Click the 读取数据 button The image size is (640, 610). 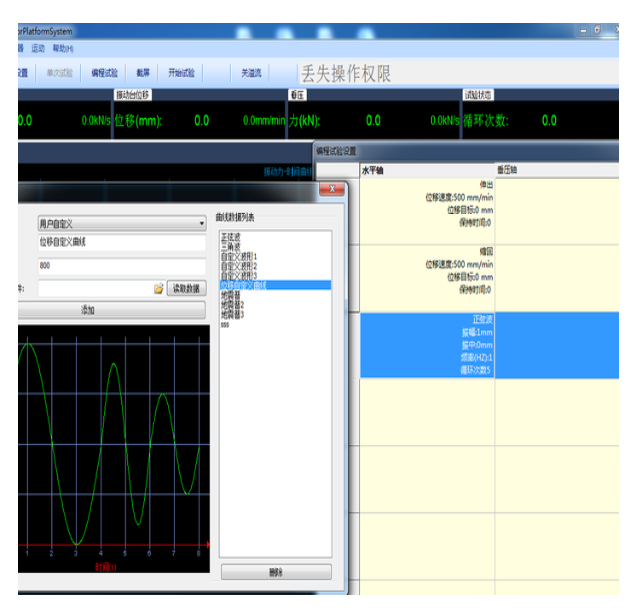186,288
